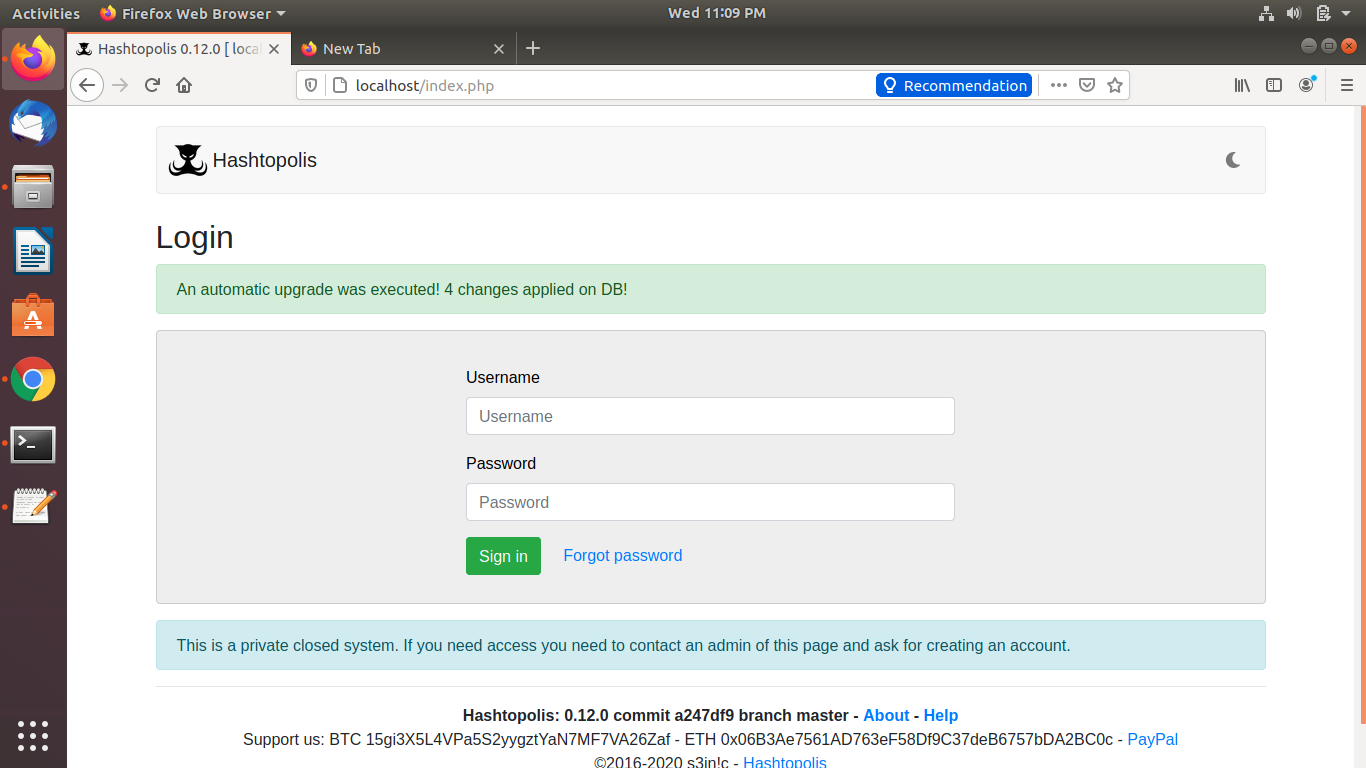Screen dimensions: 1366x768
Task: Focus the Password input field
Action: 710,502
